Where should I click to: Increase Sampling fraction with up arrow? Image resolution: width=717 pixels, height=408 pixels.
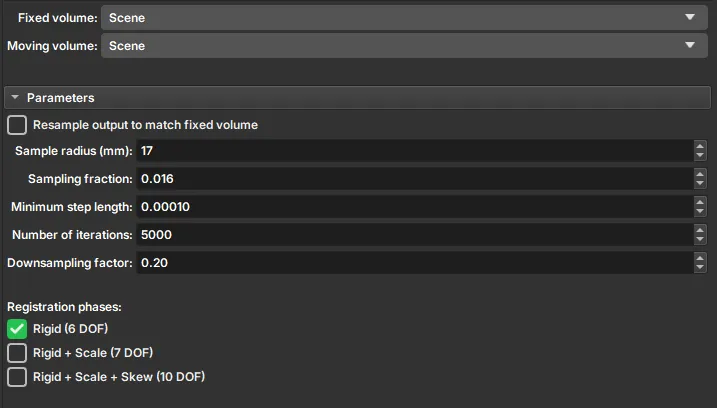[700, 173]
